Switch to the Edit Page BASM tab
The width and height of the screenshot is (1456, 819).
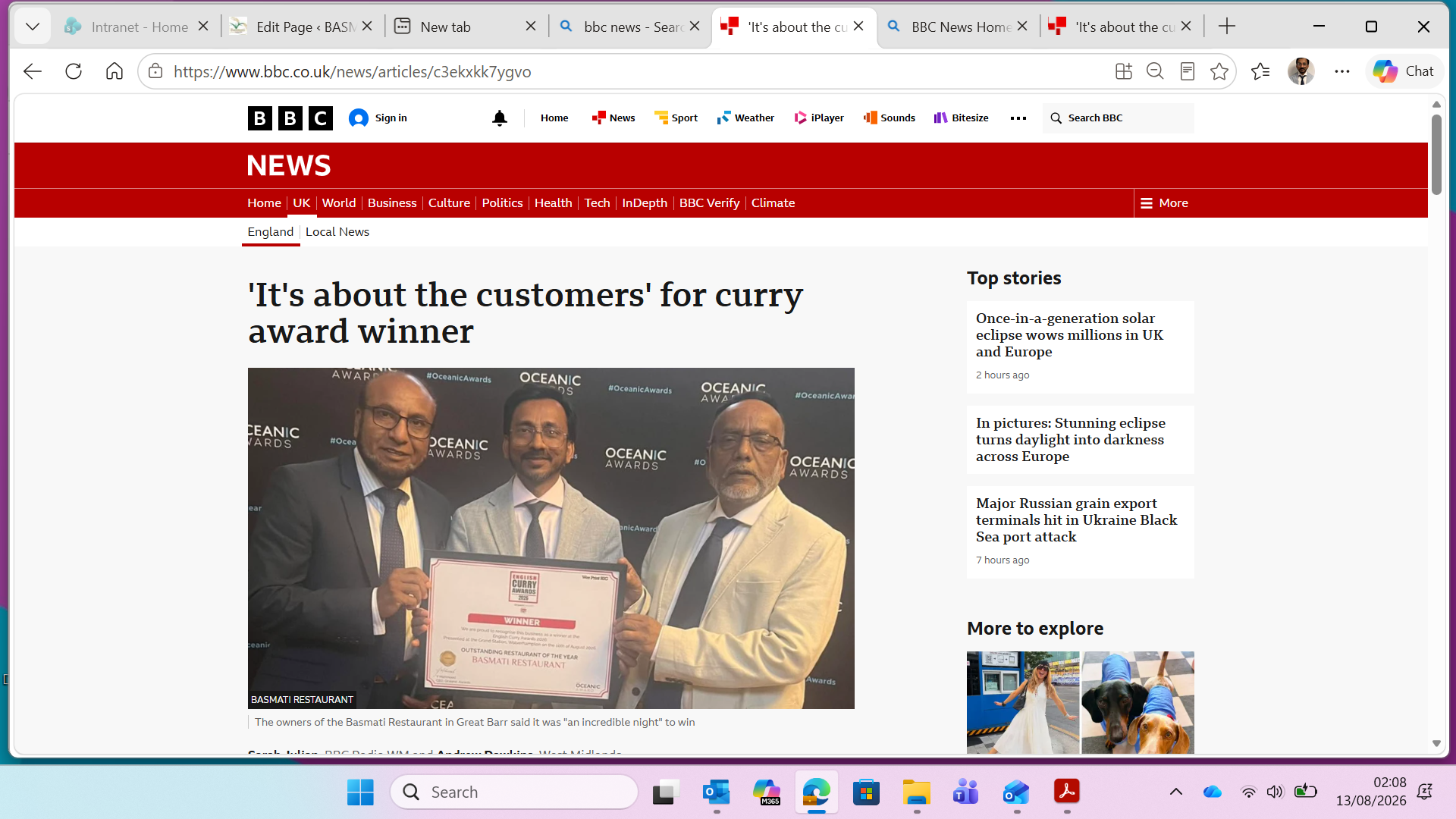[x=302, y=27]
